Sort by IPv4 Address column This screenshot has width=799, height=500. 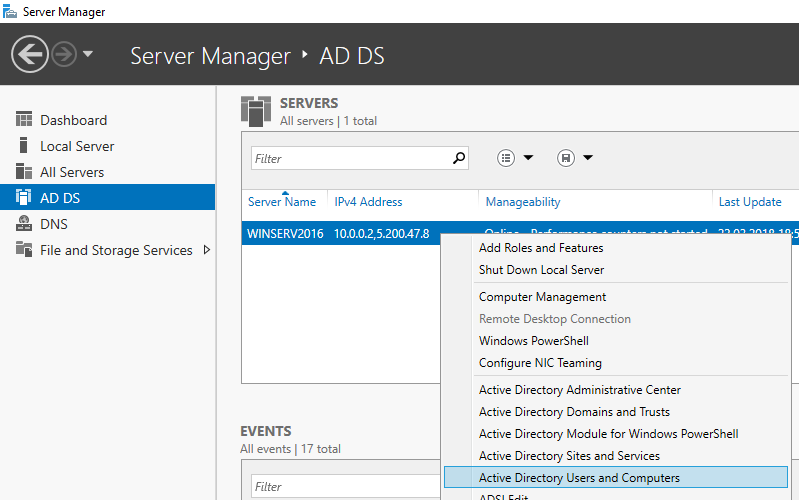(368, 202)
